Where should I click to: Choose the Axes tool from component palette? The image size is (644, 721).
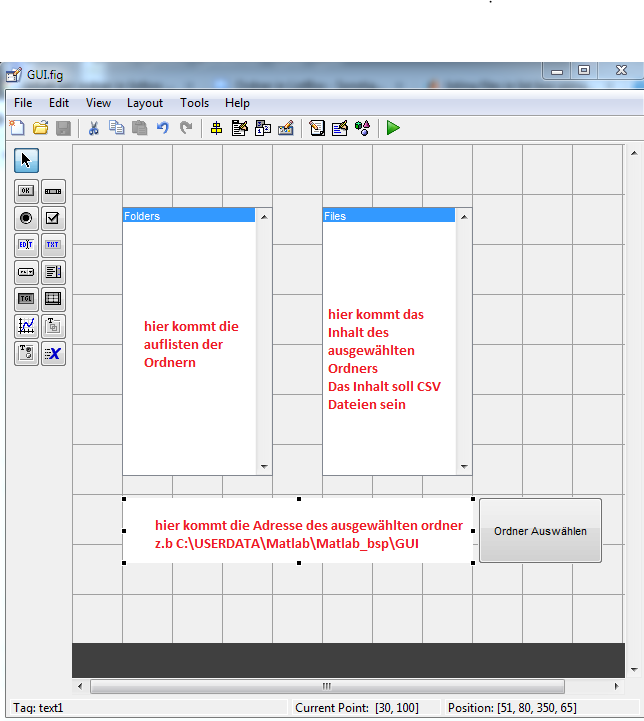click(26, 325)
